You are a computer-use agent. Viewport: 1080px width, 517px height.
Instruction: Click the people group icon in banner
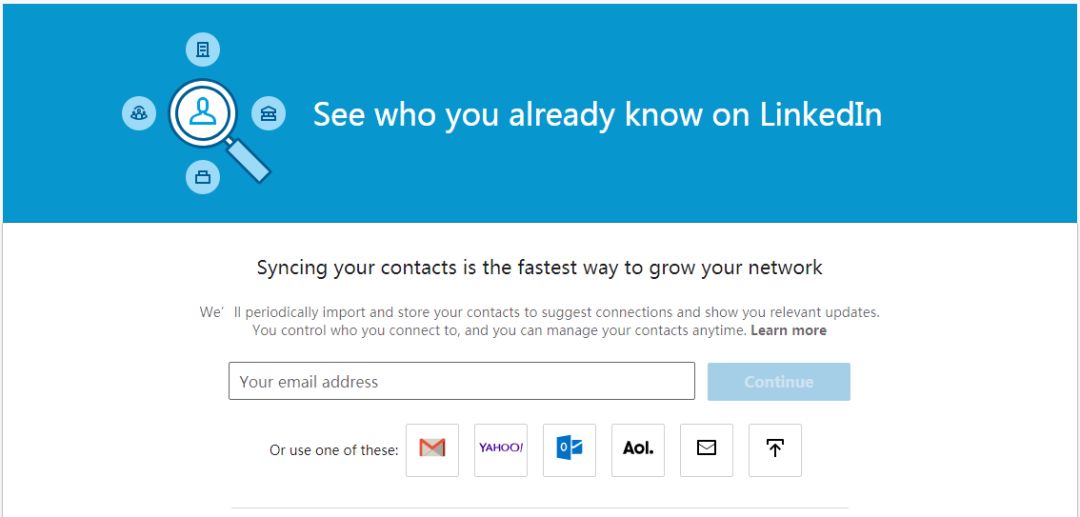[139, 114]
